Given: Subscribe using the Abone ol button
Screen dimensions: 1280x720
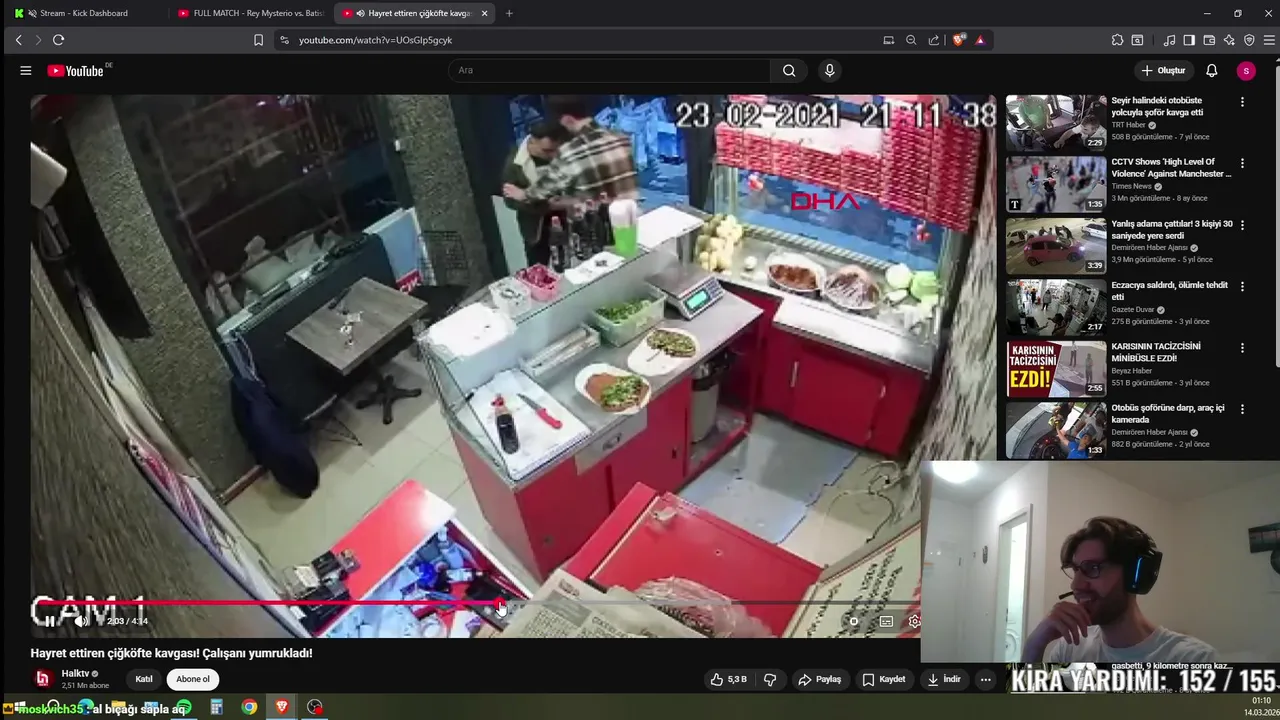Looking at the screenshot, I should pos(193,679).
